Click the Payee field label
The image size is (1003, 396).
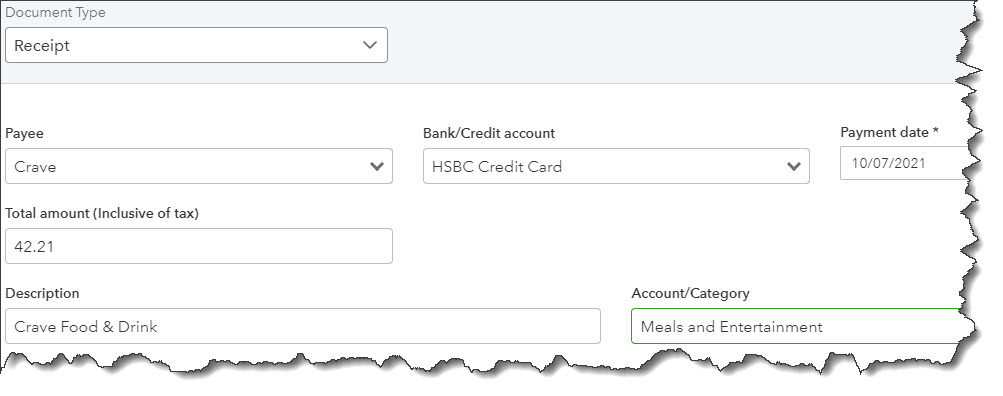click(x=24, y=134)
